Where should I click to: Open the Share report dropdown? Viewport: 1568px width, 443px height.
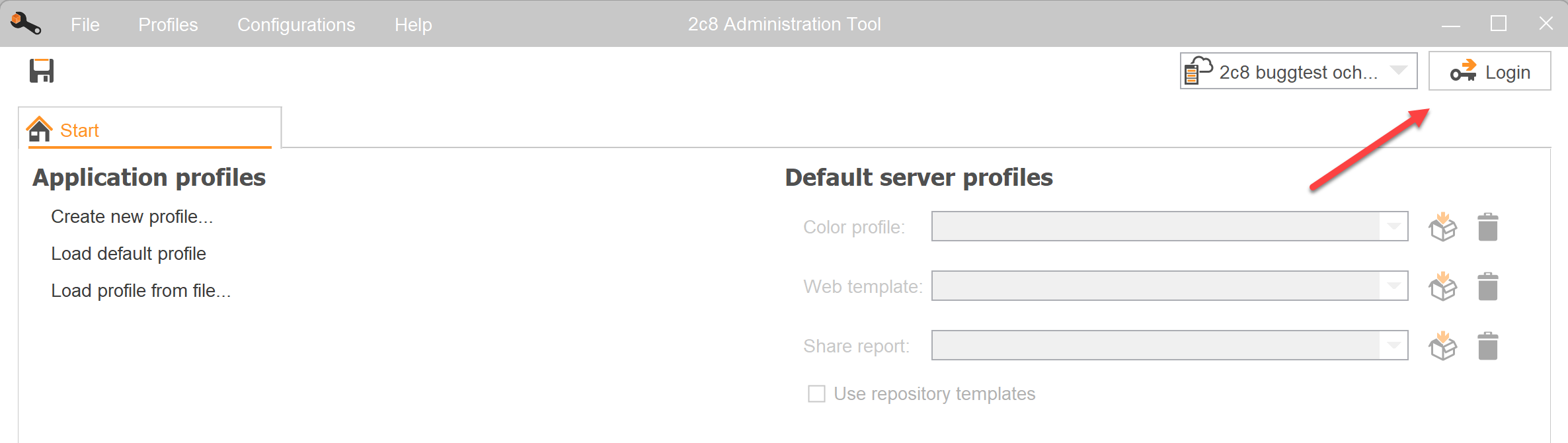point(1393,346)
